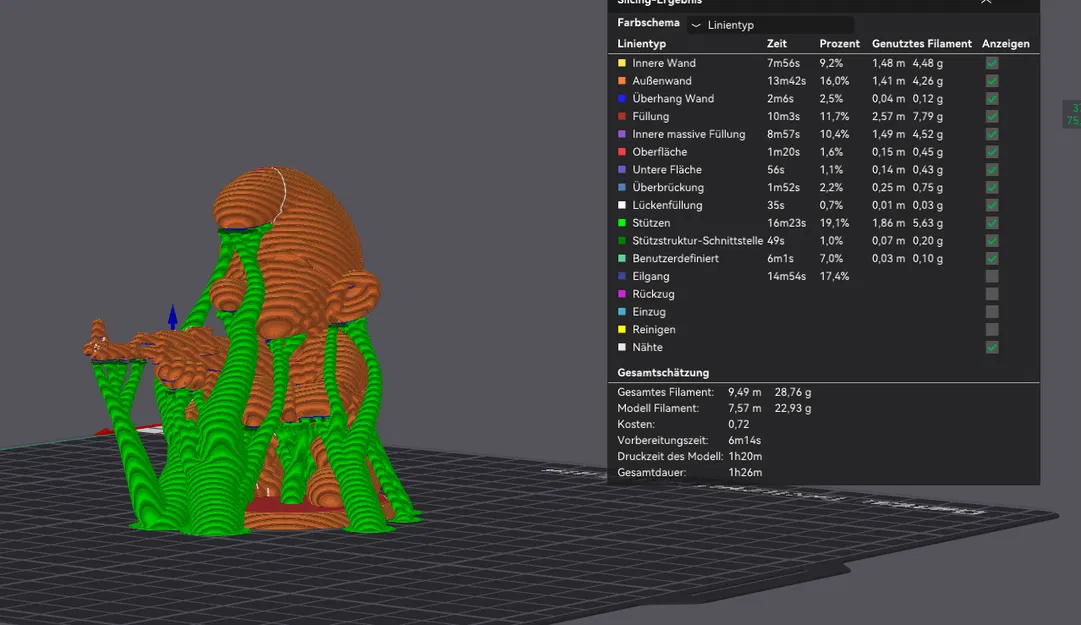
Task: Toggle visibility of Überbrückung
Action: click(991, 187)
